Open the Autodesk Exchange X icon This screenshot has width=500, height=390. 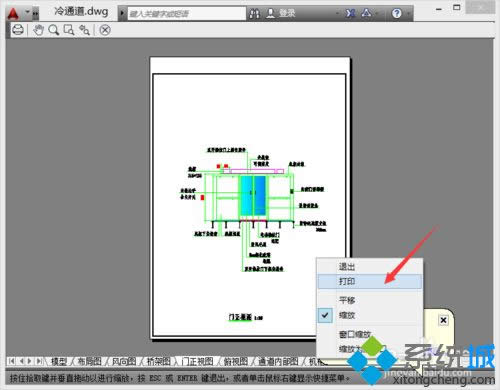(350, 13)
